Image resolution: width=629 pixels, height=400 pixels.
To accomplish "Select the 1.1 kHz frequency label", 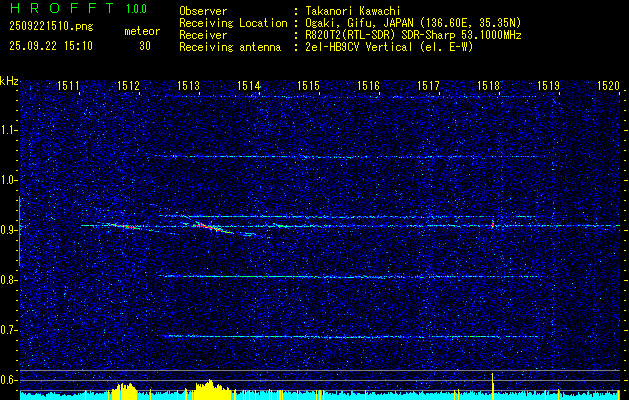I will point(9,130).
